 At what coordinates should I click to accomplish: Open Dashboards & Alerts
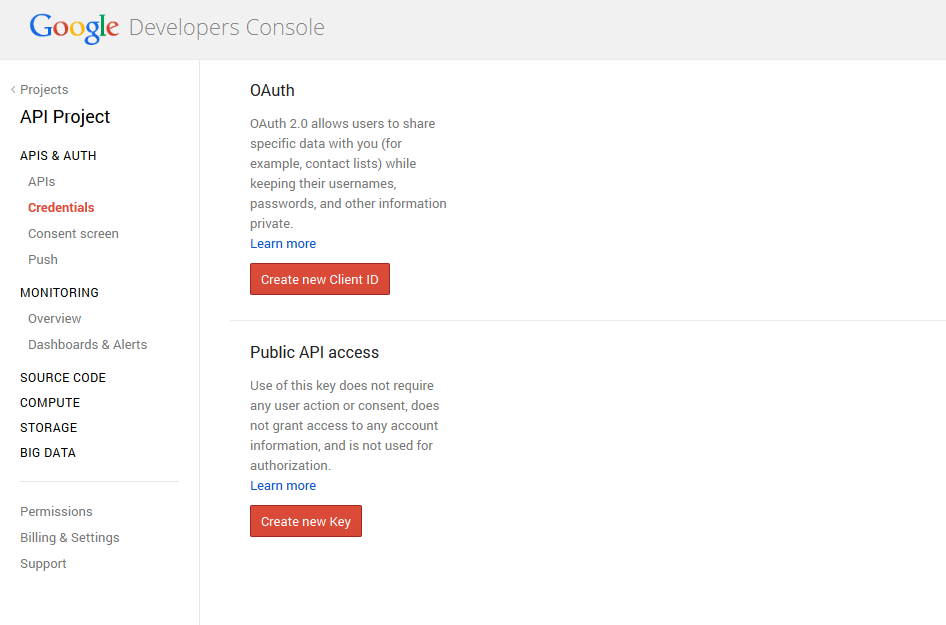pos(87,345)
